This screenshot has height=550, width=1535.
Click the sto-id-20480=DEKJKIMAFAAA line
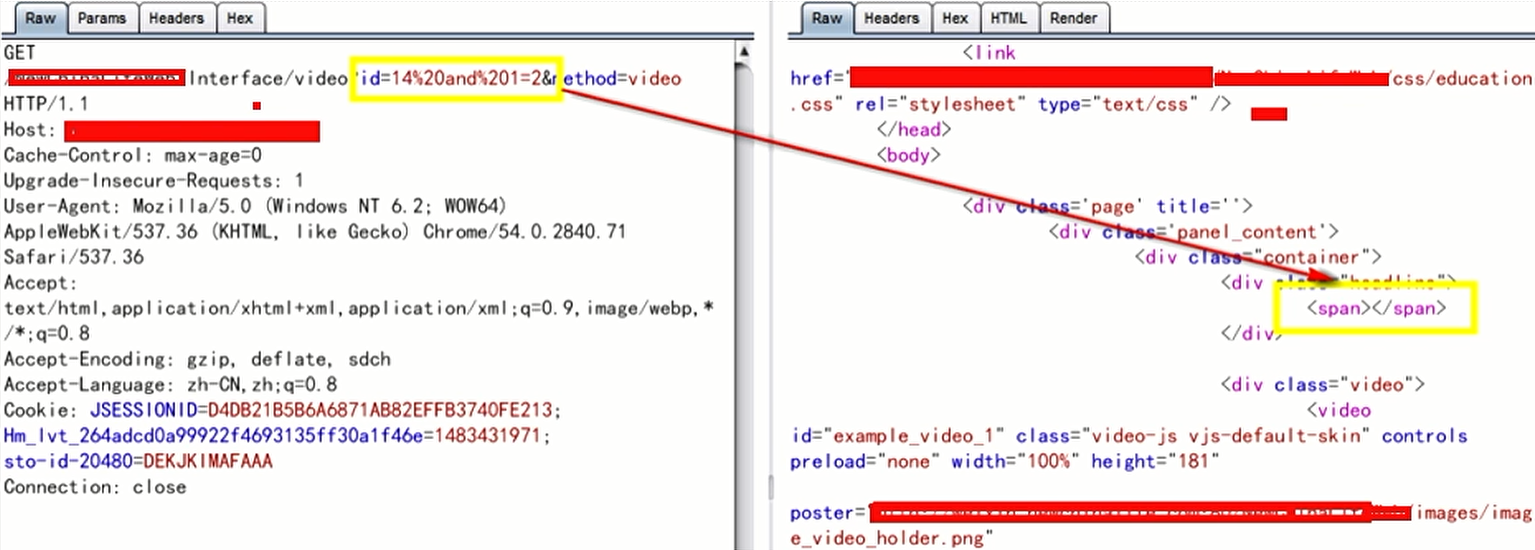click(x=138, y=462)
